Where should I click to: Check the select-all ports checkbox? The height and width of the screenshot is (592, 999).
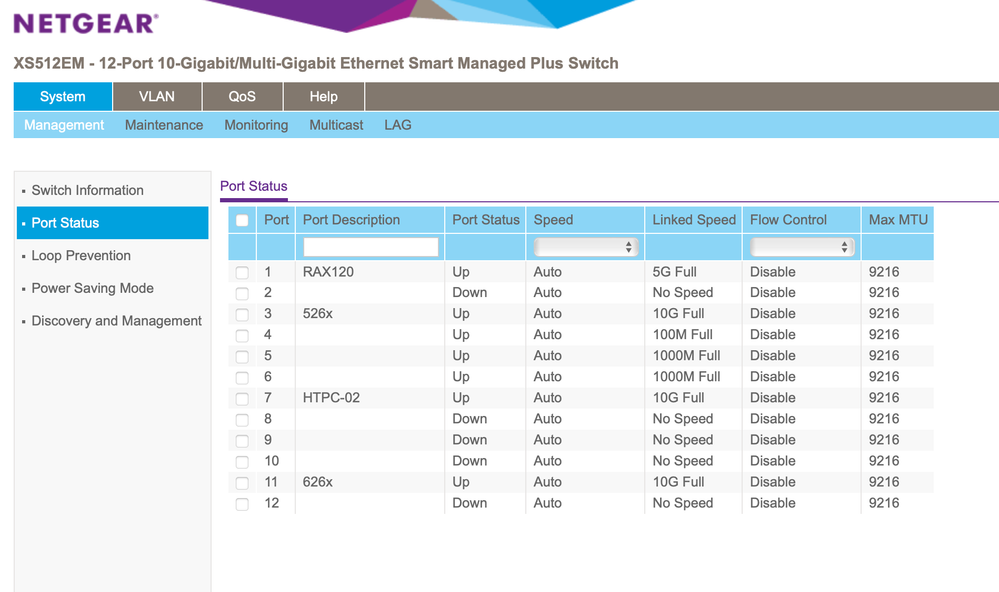pos(242,220)
